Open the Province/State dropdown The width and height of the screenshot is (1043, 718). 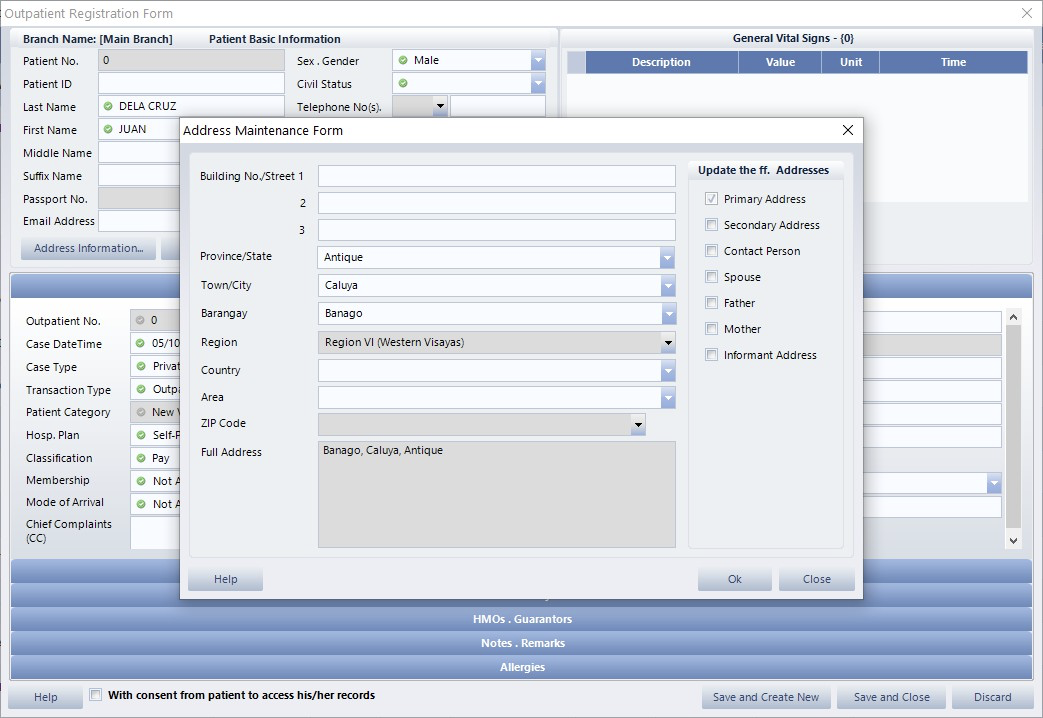click(x=667, y=258)
